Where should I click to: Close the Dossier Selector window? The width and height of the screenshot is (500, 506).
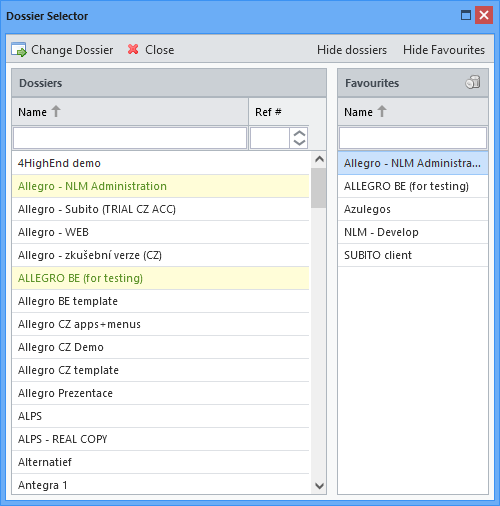point(484,15)
